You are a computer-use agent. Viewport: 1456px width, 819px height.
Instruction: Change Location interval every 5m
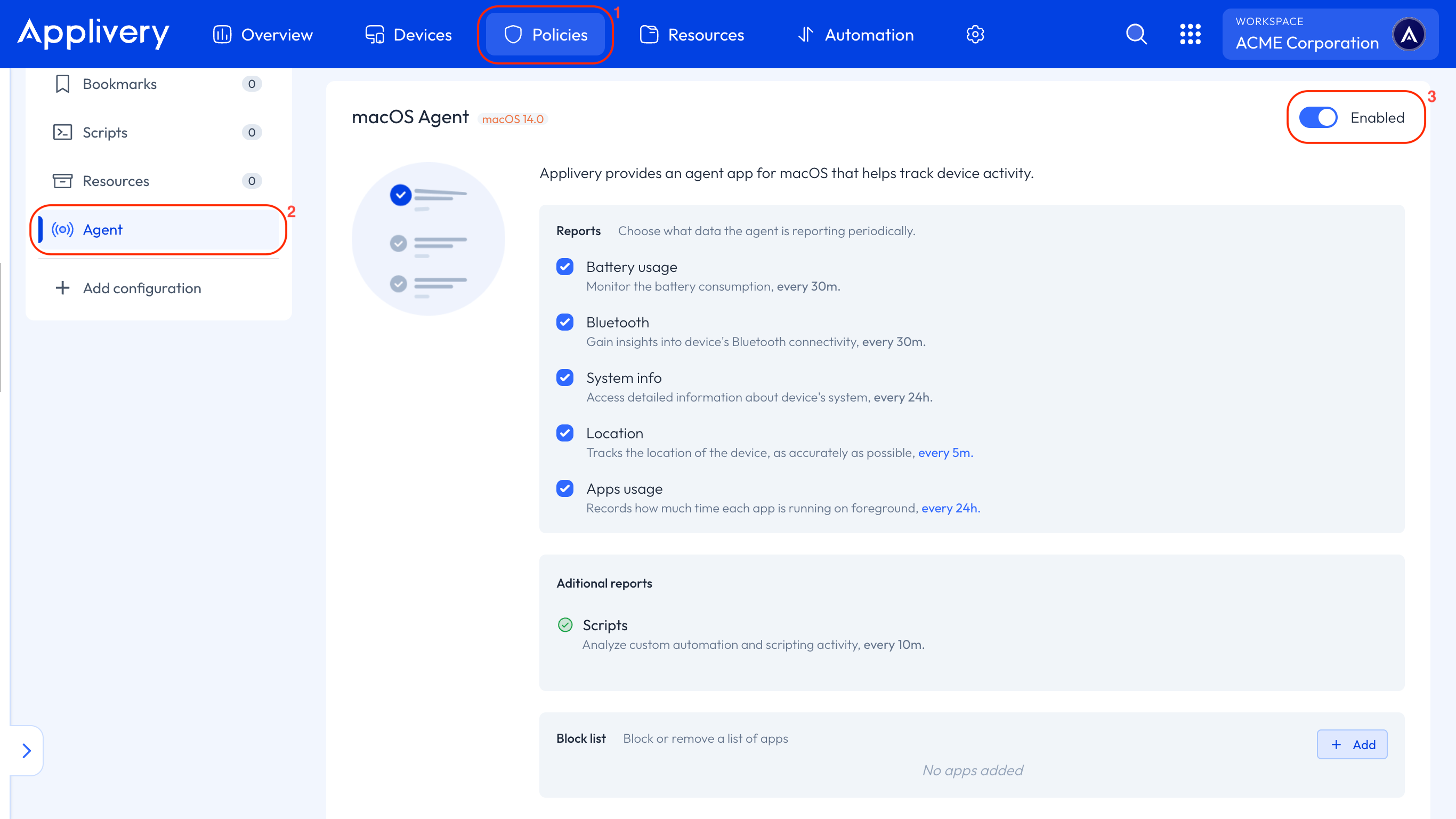[x=945, y=453]
